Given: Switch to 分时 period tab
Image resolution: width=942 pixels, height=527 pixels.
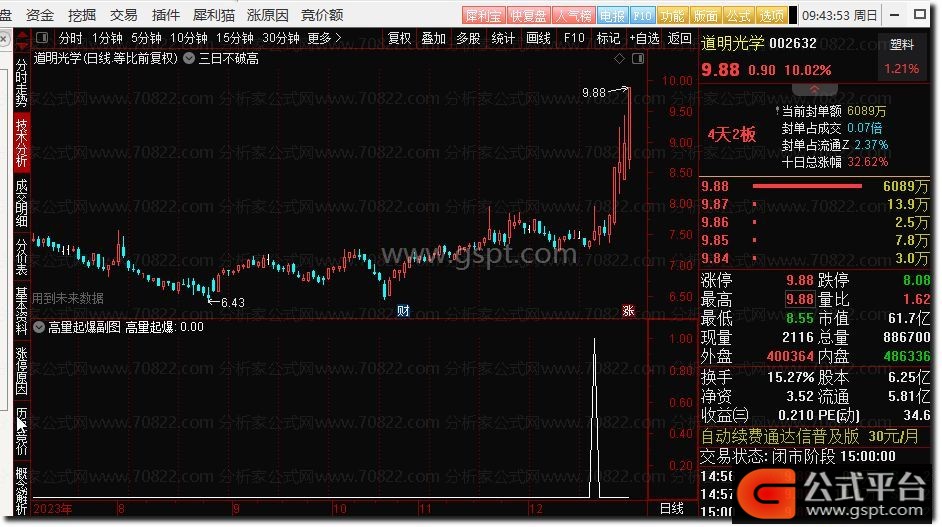Looking at the screenshot, I should click(70, 38).
